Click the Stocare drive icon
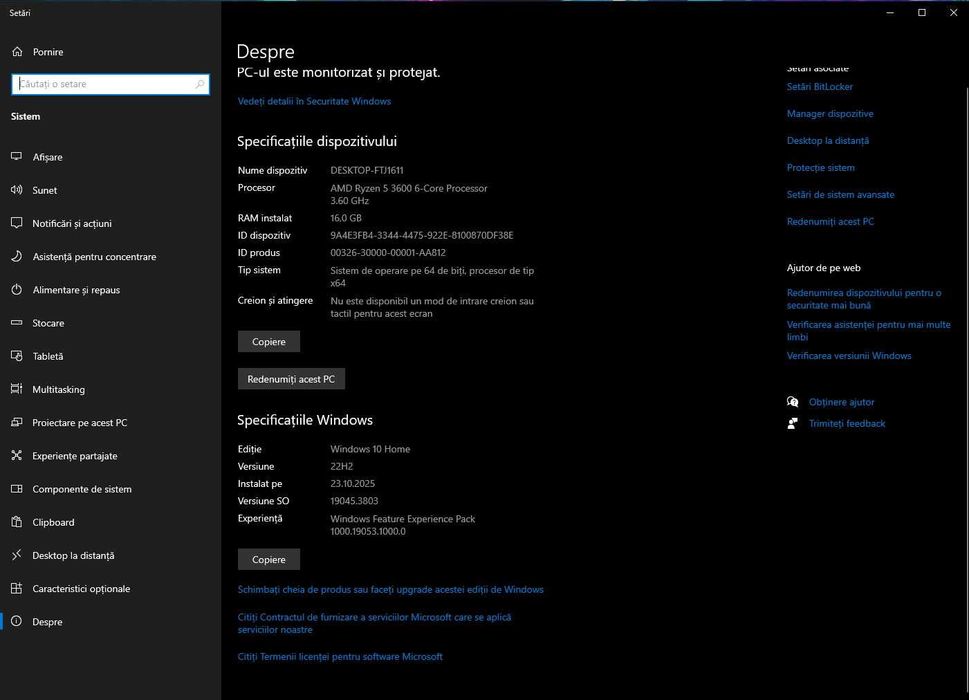 click(x=17, y=323)
